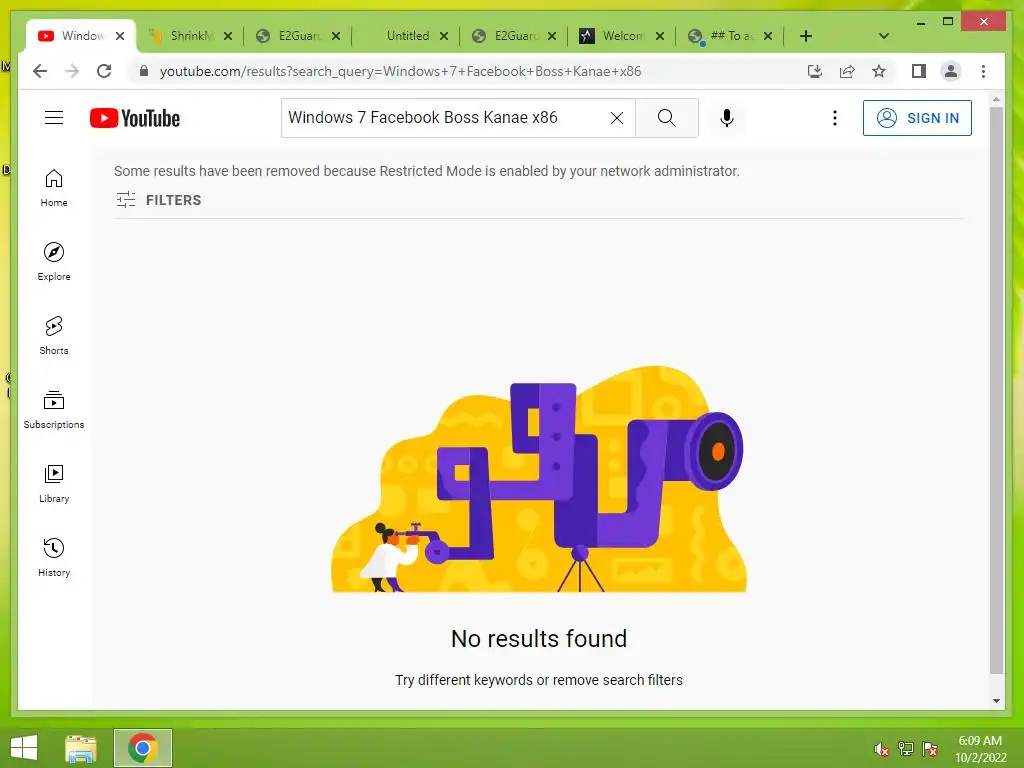Open the Action Center flag icon
The width and height of the screenshot is (1024, 768).
tap(930, 749)
